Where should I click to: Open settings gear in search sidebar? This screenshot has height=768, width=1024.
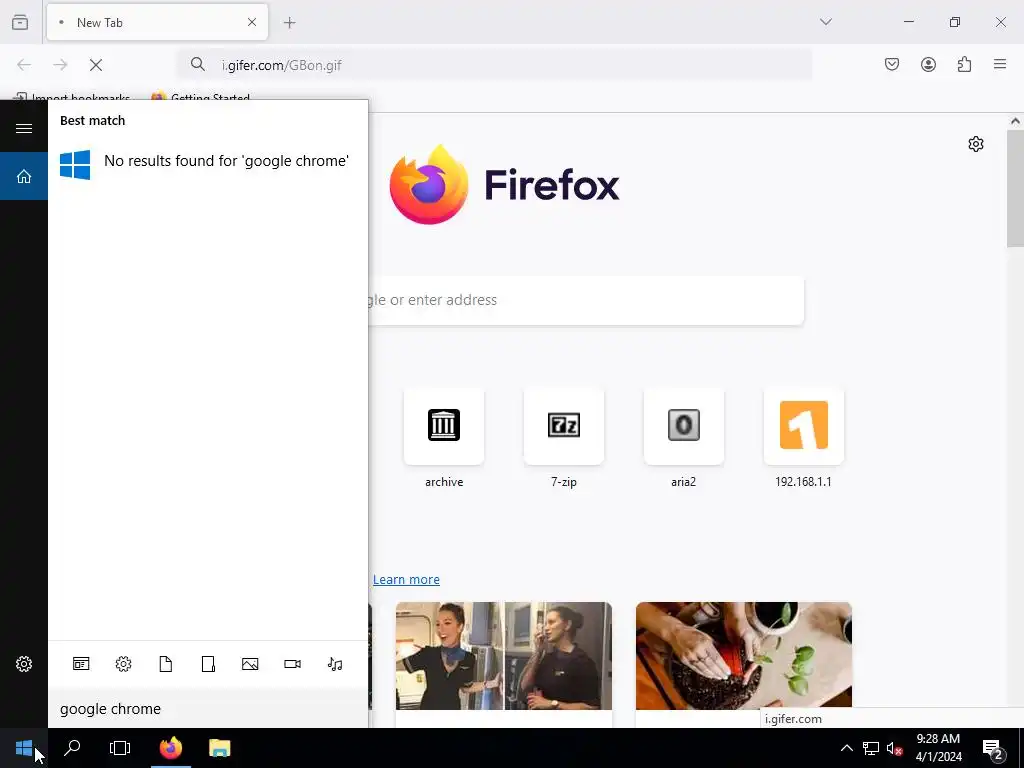point(24,664)
